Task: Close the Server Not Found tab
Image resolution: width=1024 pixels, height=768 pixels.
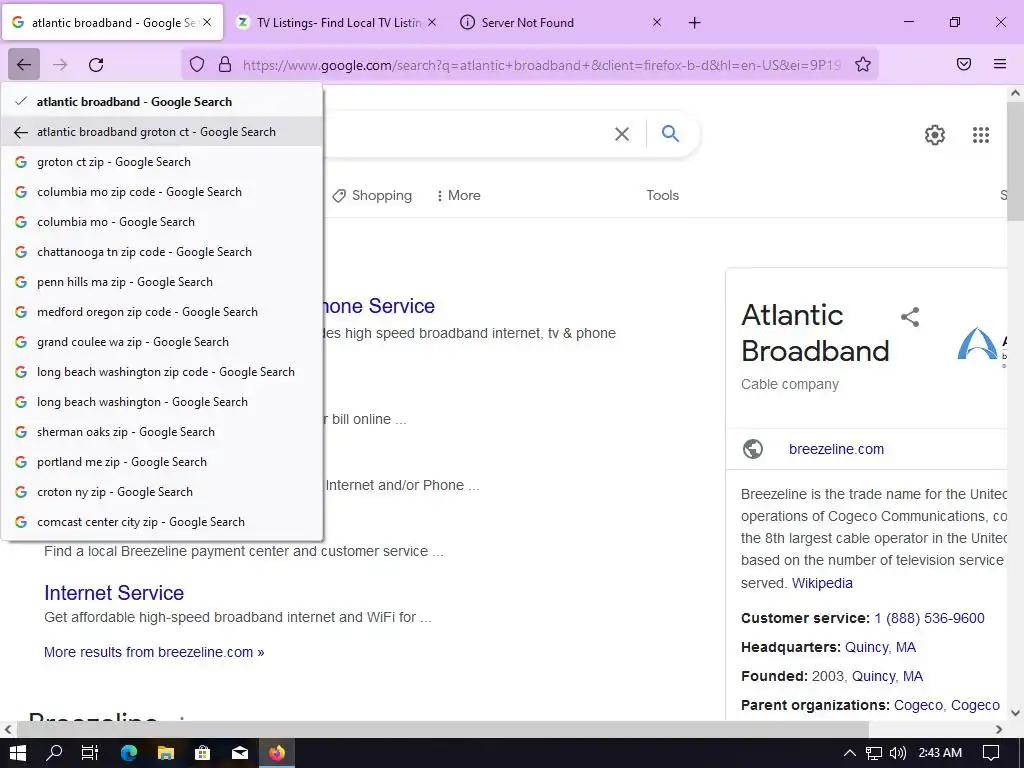Action: click(x=657, y=22)
